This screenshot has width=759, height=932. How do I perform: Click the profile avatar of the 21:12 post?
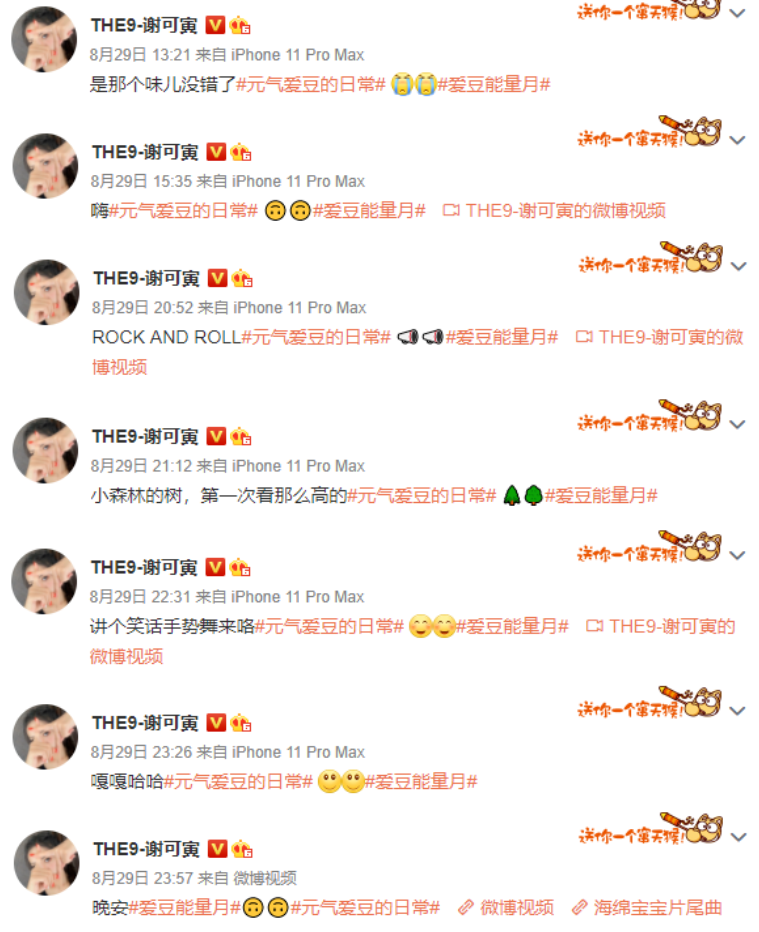coord(45,450)
